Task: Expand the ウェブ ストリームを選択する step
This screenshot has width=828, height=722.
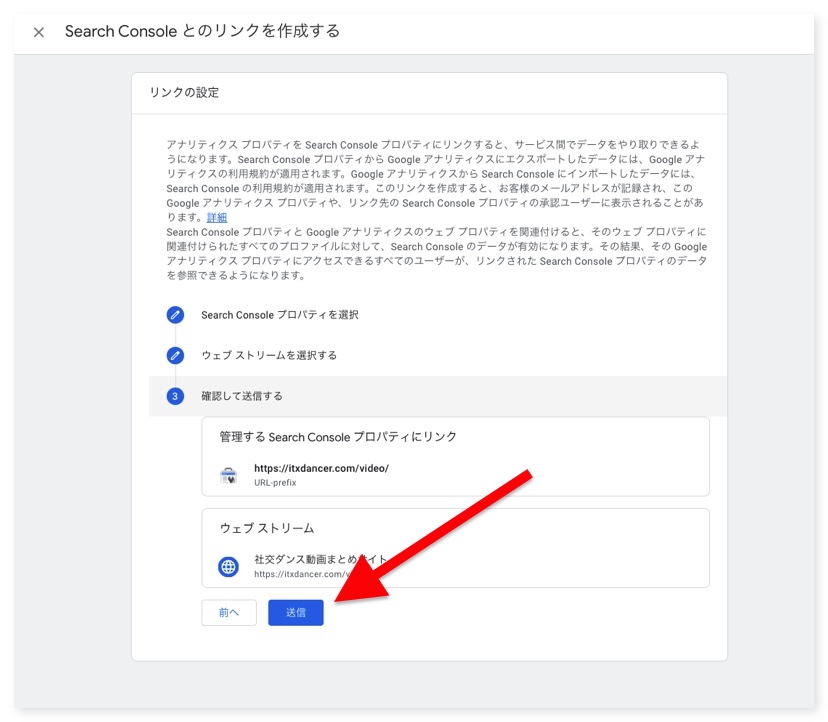Action: tap(269, 355)
